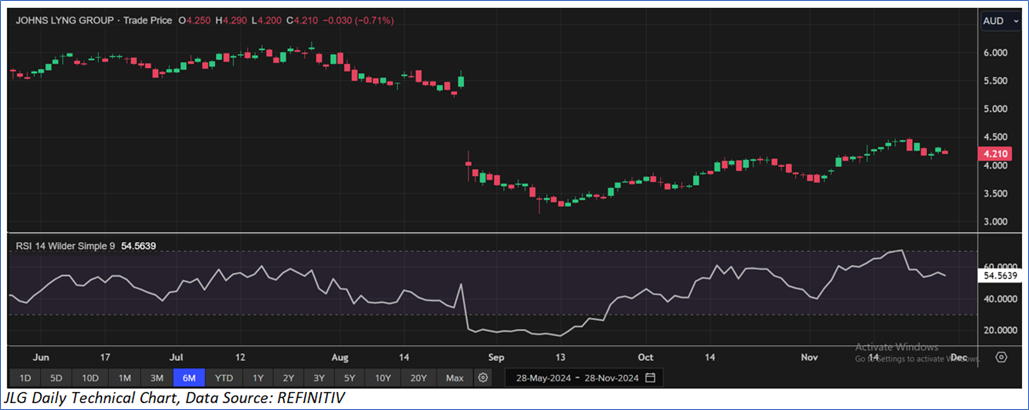Click the RSI 14 Wilder Simple 9 label
The image size is (1029, 410).
tap(64, 246)
